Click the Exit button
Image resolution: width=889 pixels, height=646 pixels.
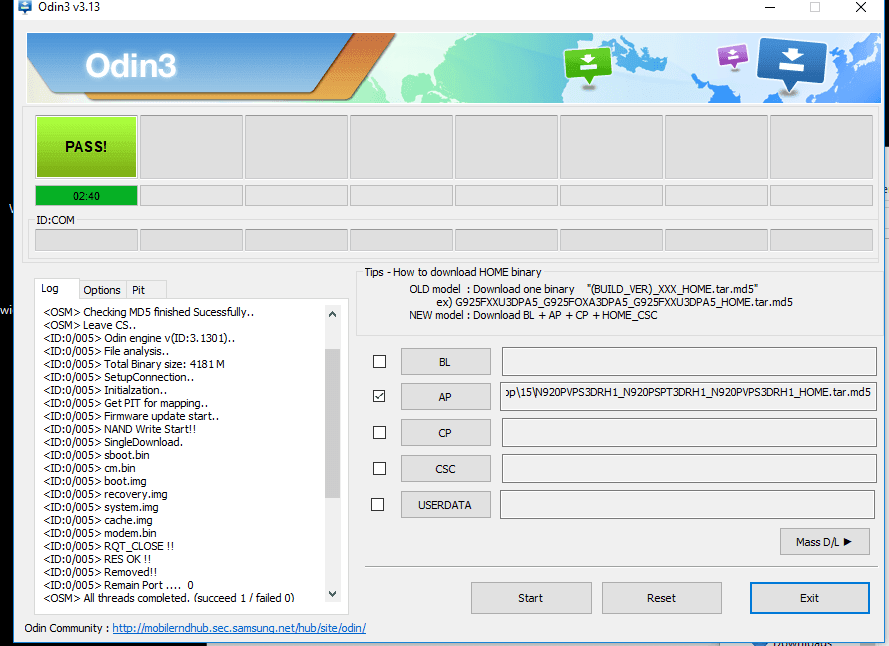[x=810, y=598]
